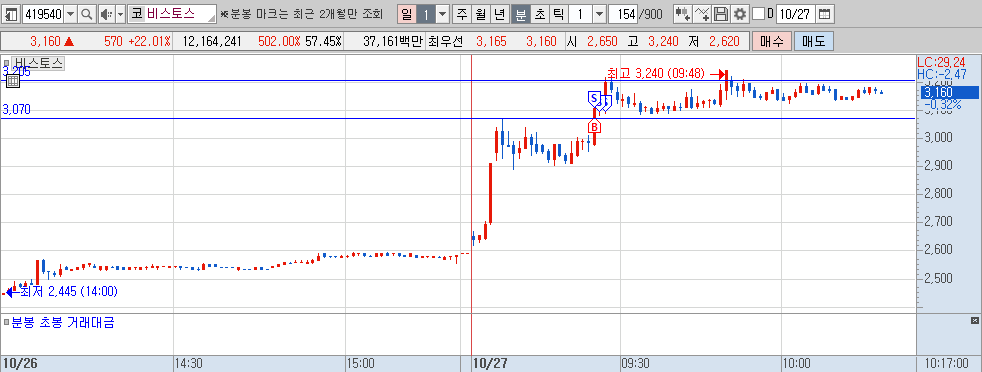Click the 매수 buy button

tap(772, 42)
